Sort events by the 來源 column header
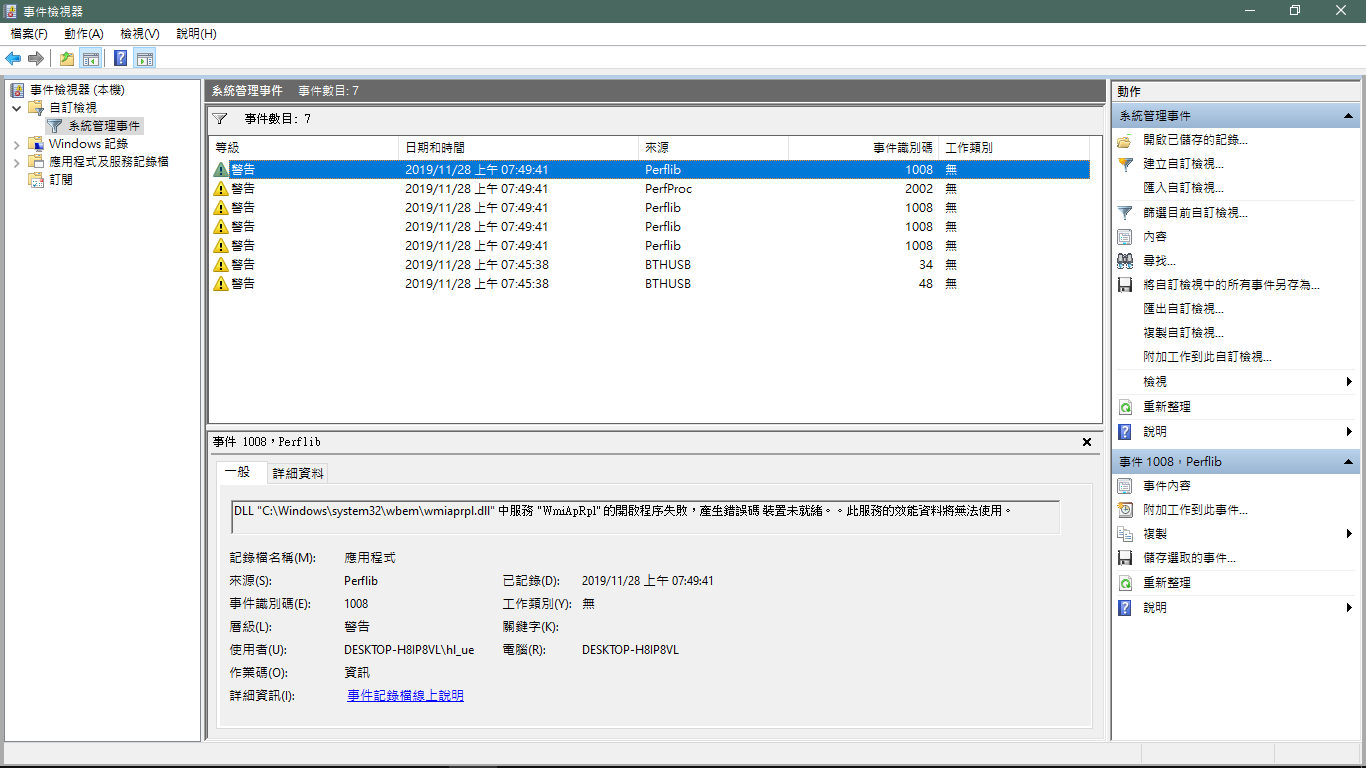The width and height of the screenshot is (1366, 768). [713, 148]
